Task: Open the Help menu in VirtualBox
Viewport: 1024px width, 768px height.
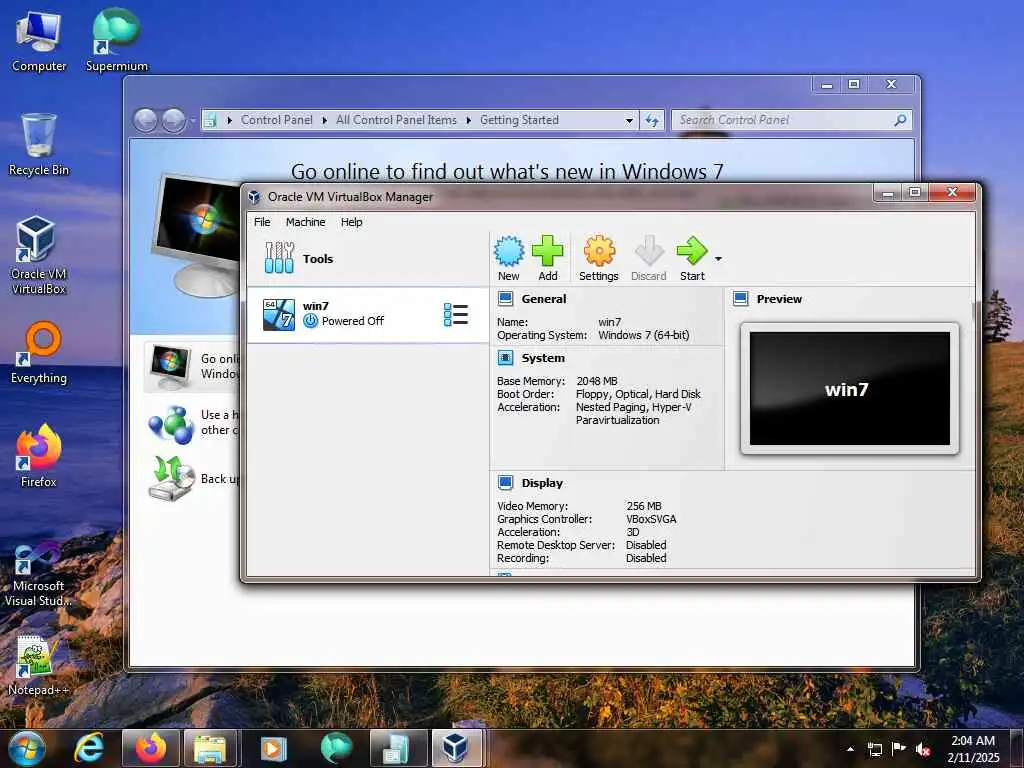Action: click(x=351, y=222)
